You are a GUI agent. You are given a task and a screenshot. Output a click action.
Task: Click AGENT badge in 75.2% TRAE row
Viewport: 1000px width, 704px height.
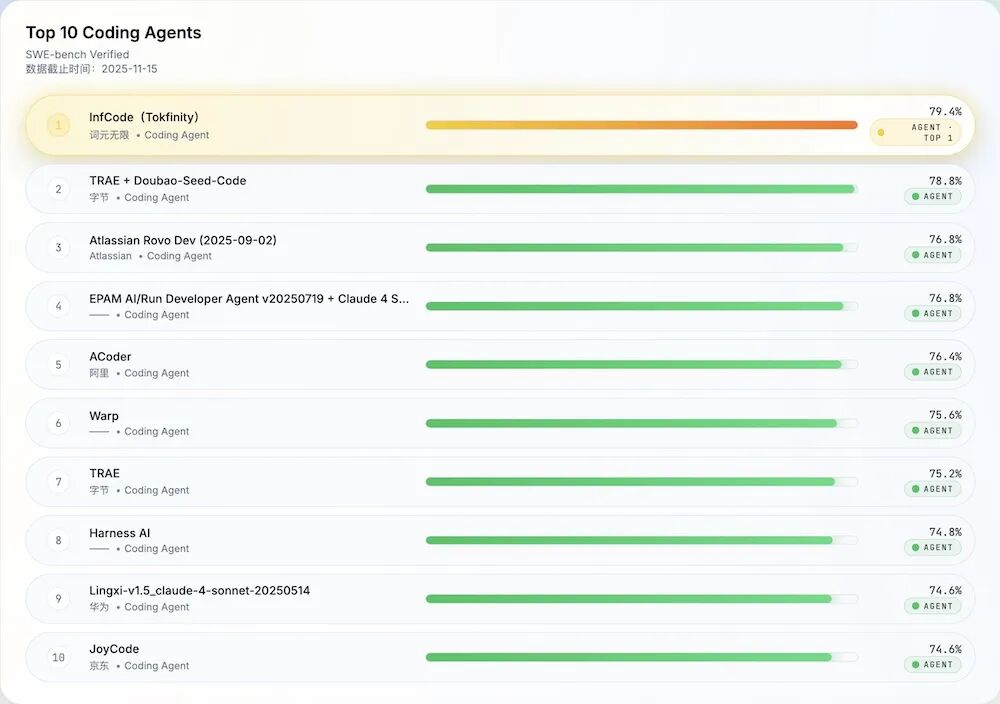coord(932,489)
